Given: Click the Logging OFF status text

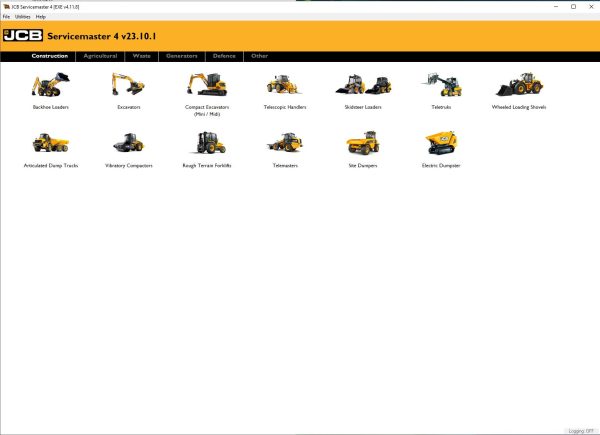Looking at the screenshot, I should pyautogui.click(x=581, y=431).
